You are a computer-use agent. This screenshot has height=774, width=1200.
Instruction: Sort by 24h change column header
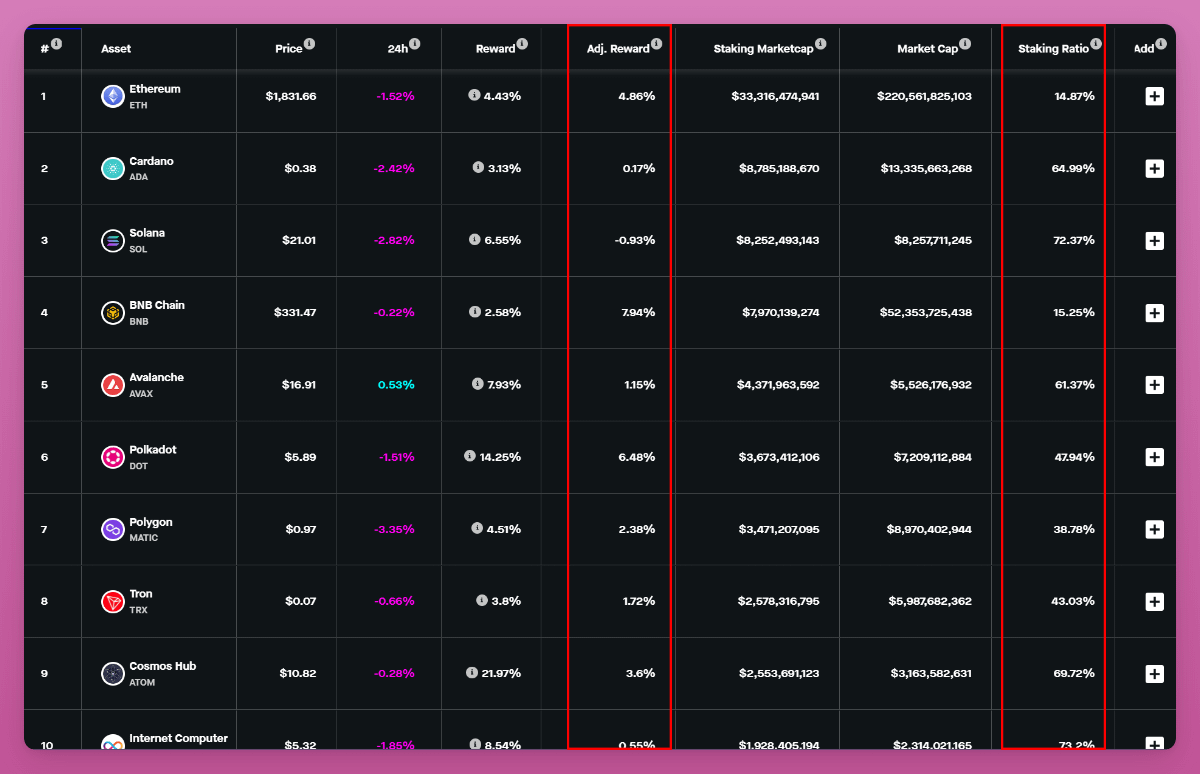(397, 49)
